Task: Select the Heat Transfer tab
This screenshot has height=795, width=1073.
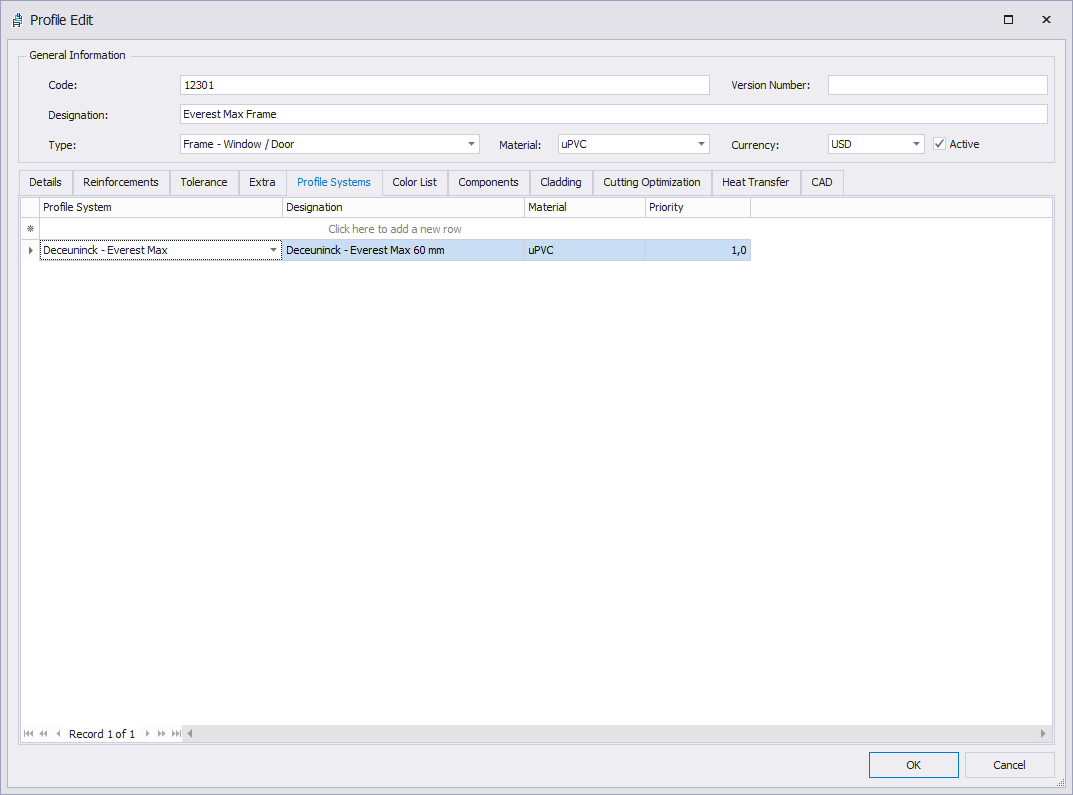Action: coord(755,182)
